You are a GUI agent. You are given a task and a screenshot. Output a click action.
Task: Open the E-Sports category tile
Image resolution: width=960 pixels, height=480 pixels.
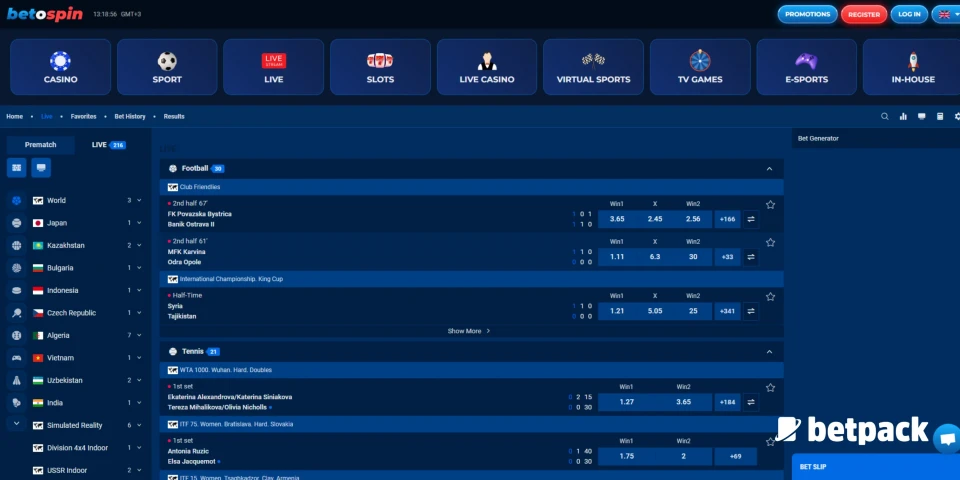coord(806,67)
